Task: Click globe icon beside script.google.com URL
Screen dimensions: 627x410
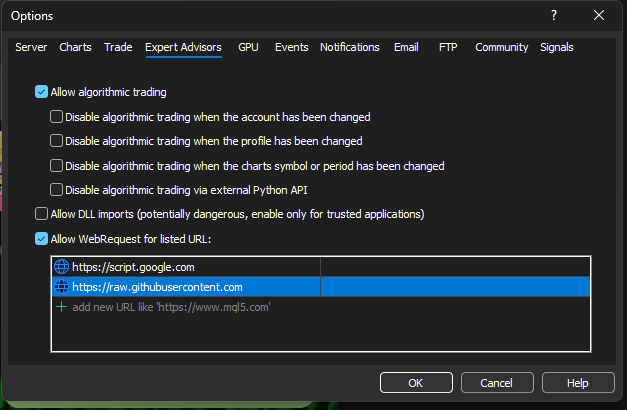Action: pyautogui.click(x=61, y=267)
